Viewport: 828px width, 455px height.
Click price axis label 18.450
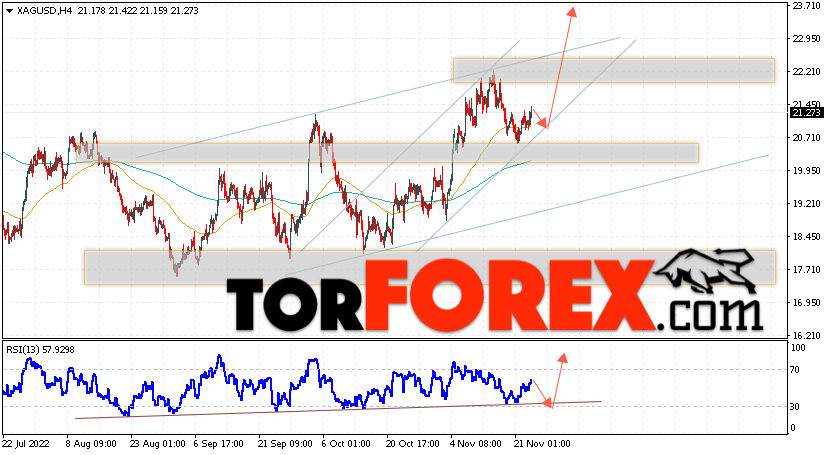click(806, 237)
